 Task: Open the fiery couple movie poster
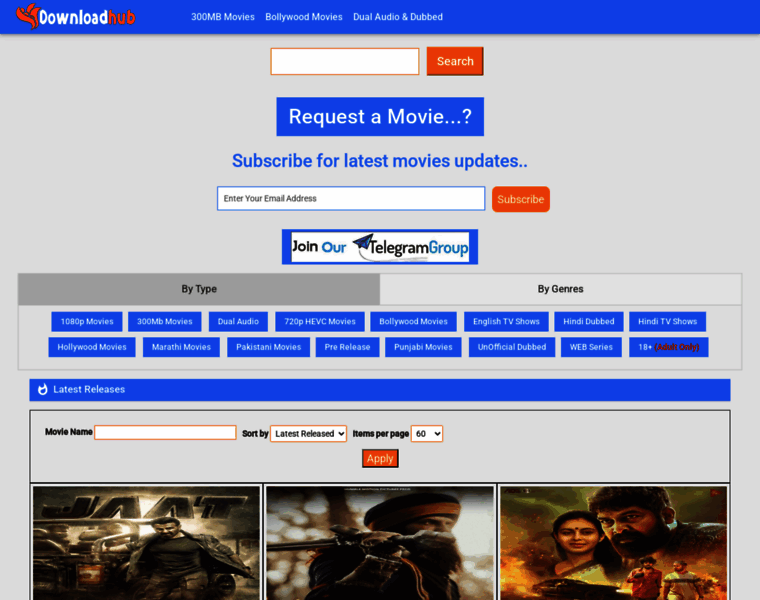614,543
